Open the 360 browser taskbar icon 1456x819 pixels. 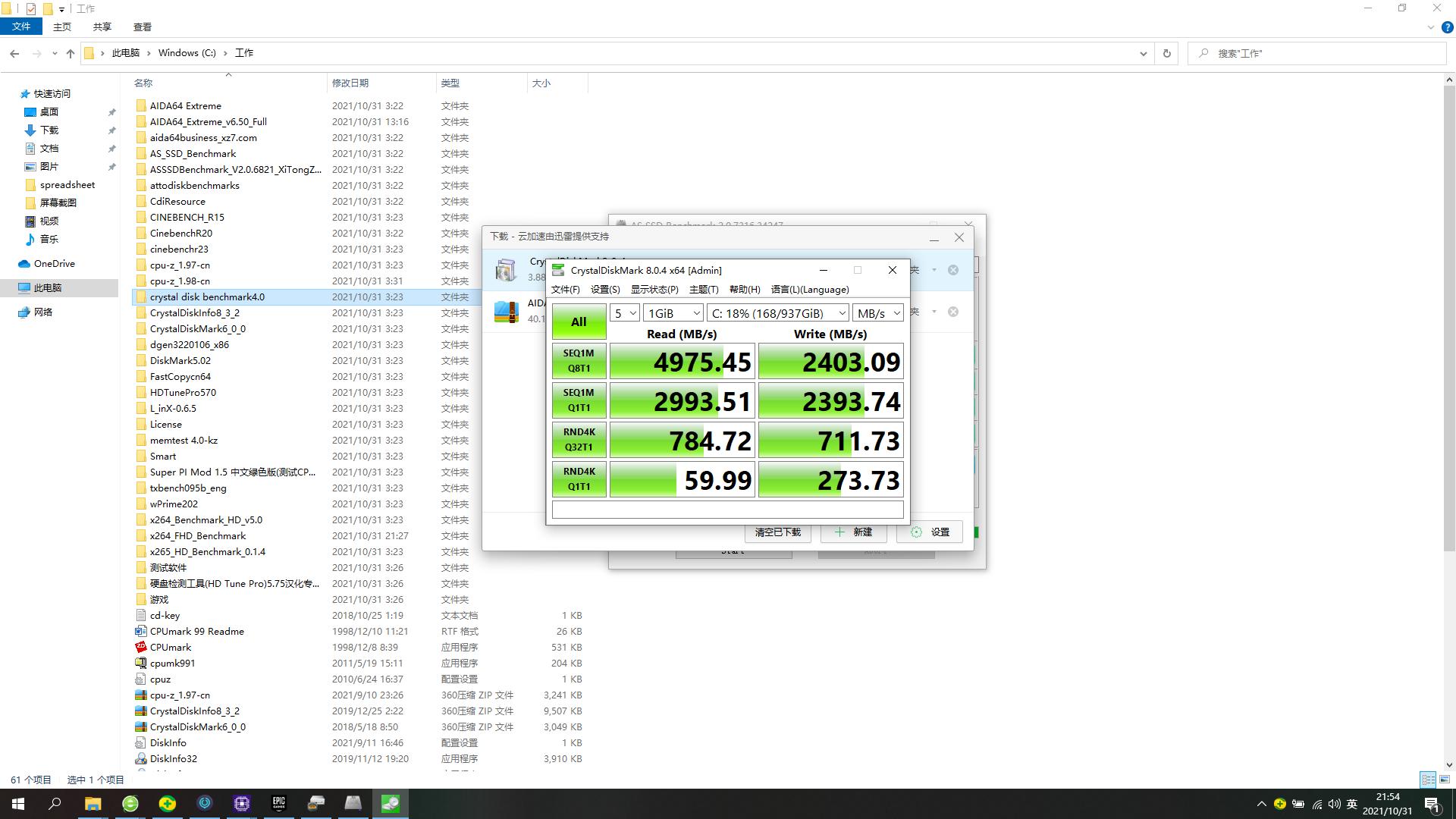click(130, 803)
